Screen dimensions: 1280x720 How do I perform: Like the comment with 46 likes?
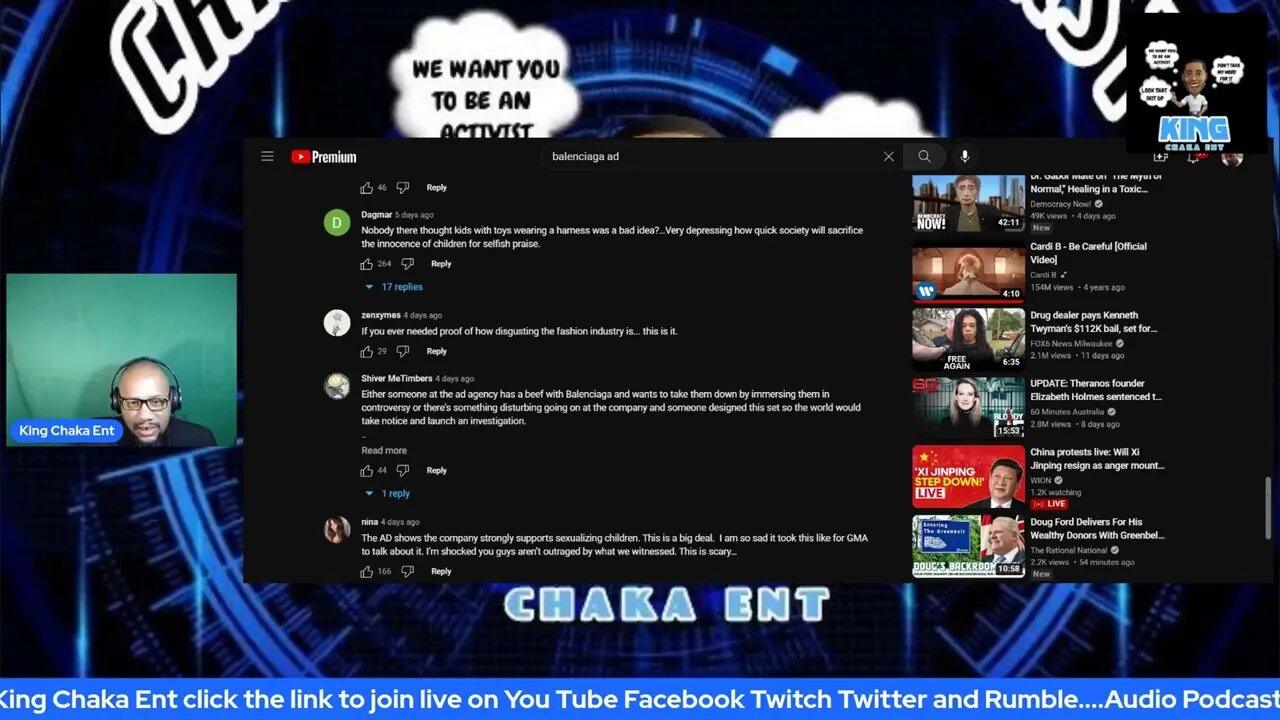(366, 187)
